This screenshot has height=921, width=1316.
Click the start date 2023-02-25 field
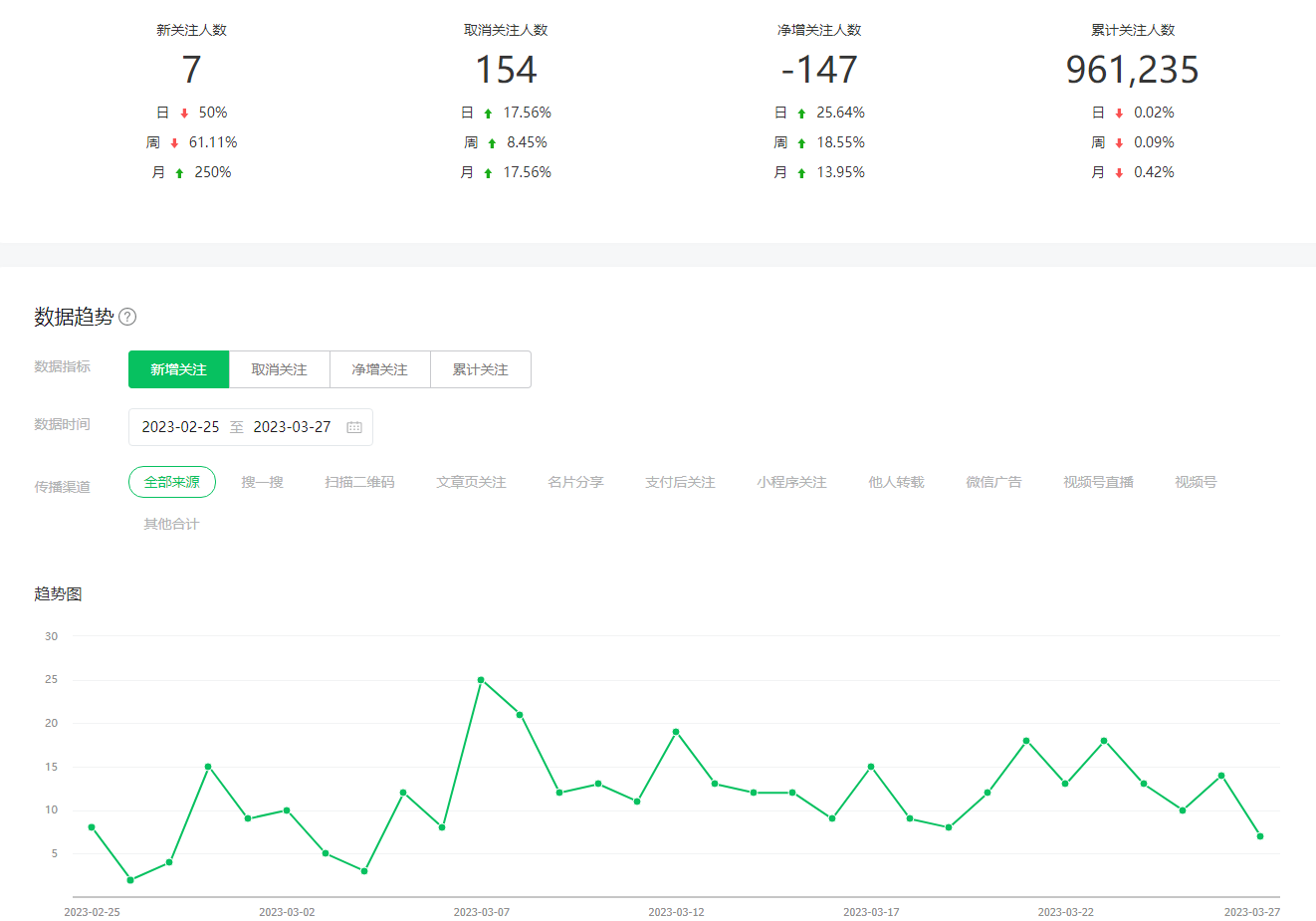click(x=180, y=427)
